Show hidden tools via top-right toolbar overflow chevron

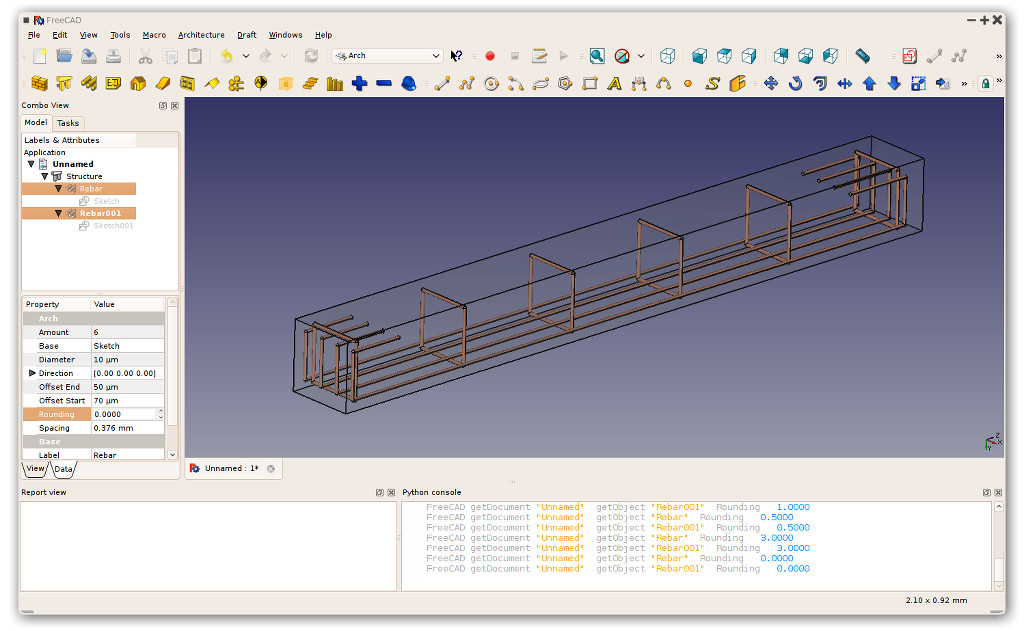pyautogui.click(x=999, y=57)
